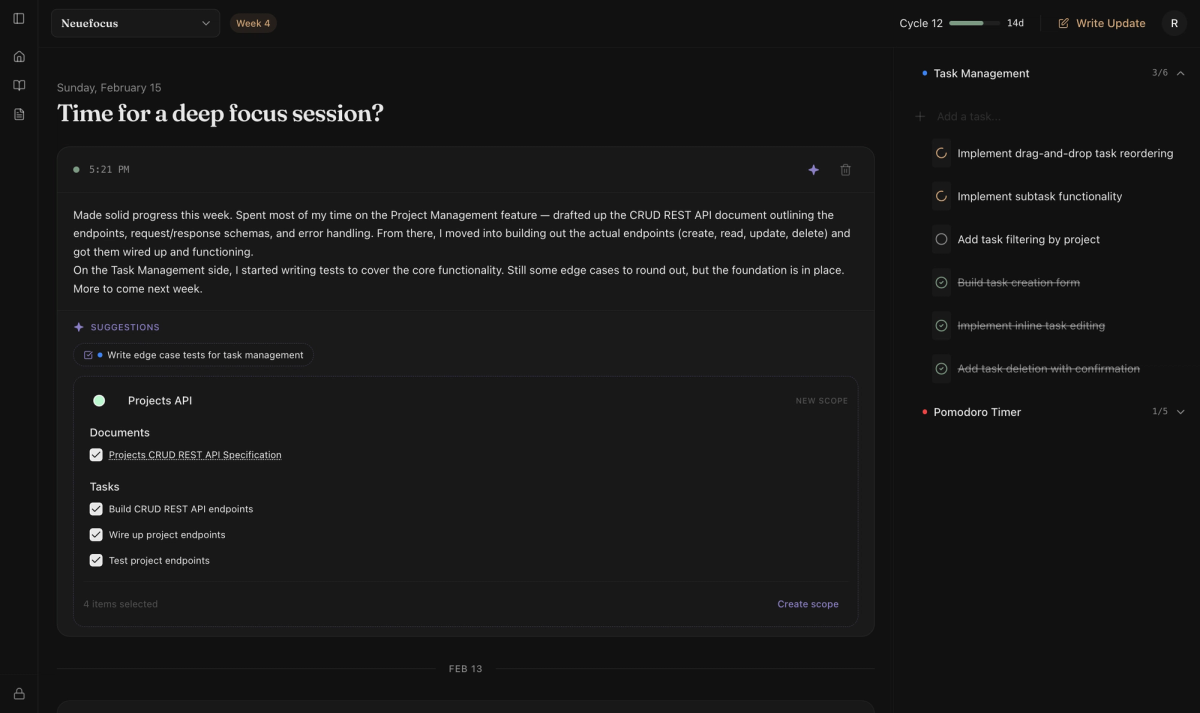Click the plus icon next to Add a task
1200x713 pixels.
click(x=919, y=116)
